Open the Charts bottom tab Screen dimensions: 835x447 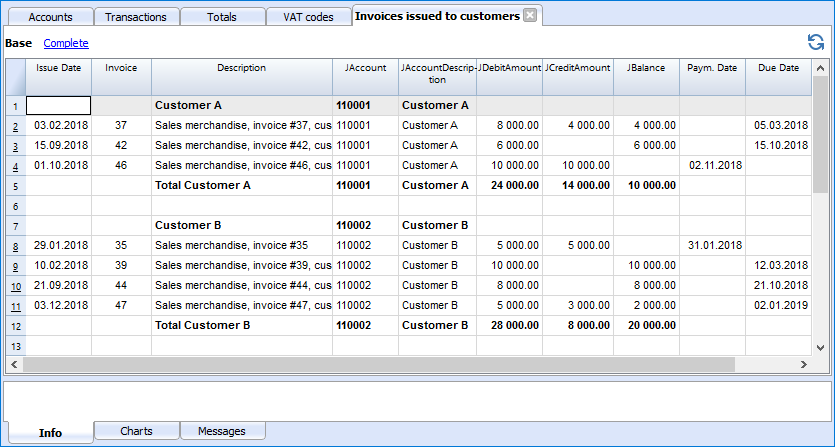pyautogui.click(x=136, y=431)
